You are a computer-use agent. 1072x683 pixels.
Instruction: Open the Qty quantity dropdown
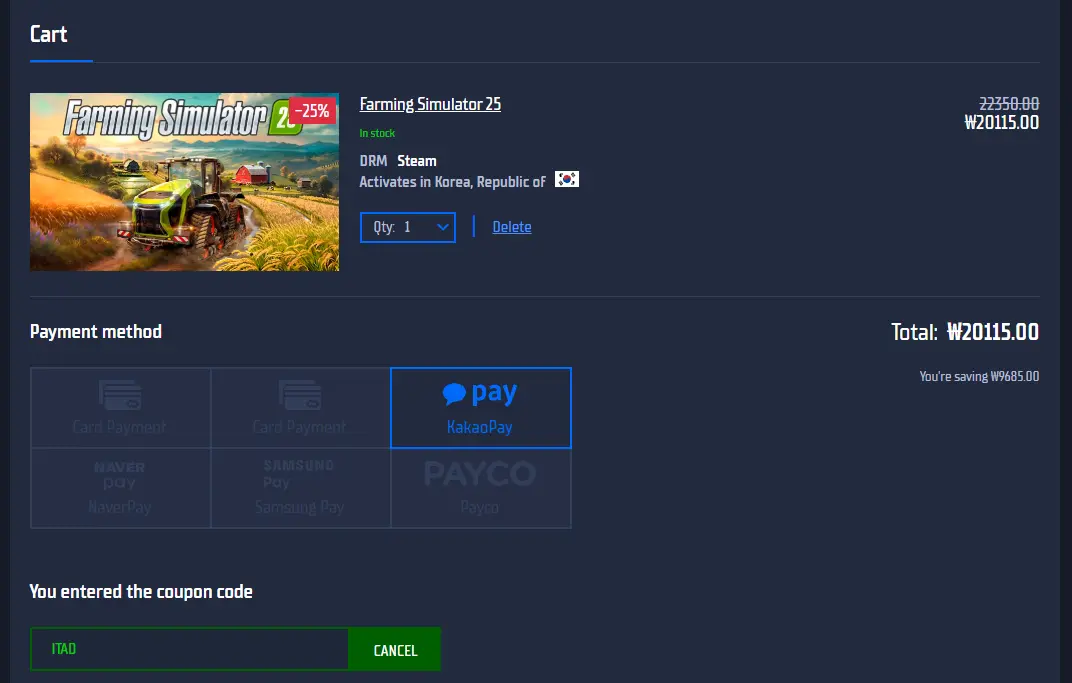click(408, 227)
